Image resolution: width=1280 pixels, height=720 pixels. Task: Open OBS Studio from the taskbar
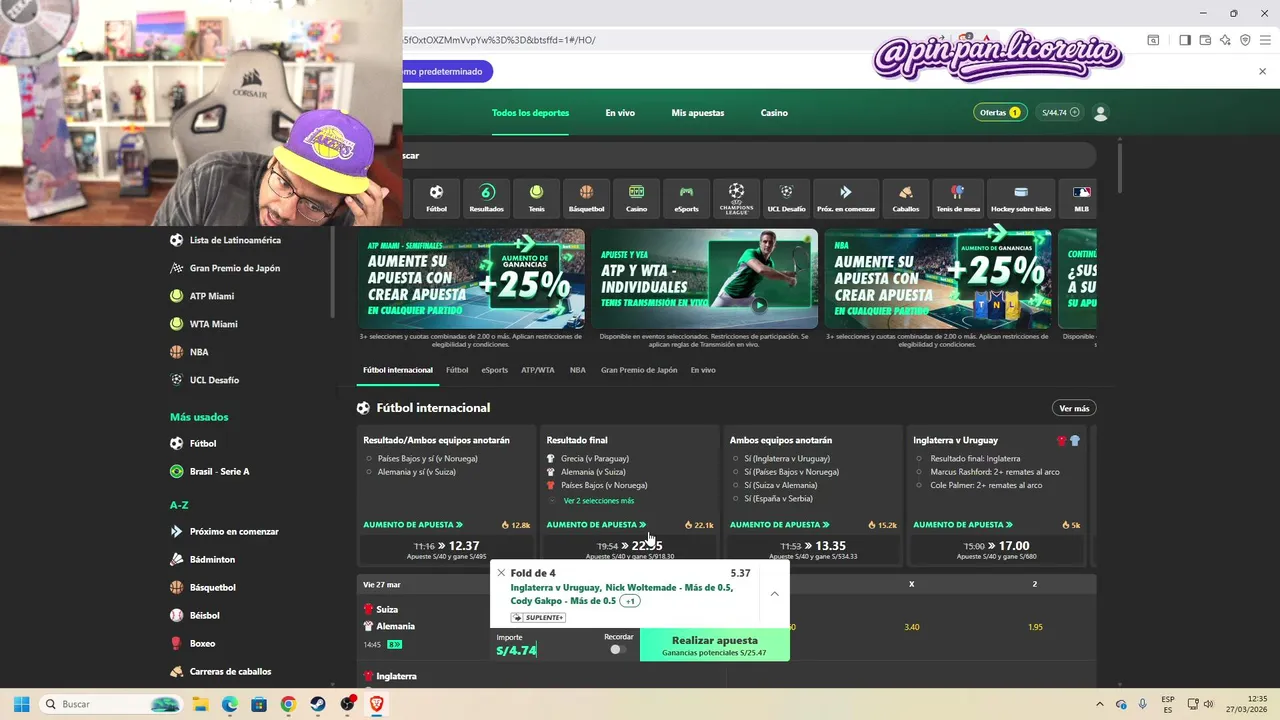point(348,704)
